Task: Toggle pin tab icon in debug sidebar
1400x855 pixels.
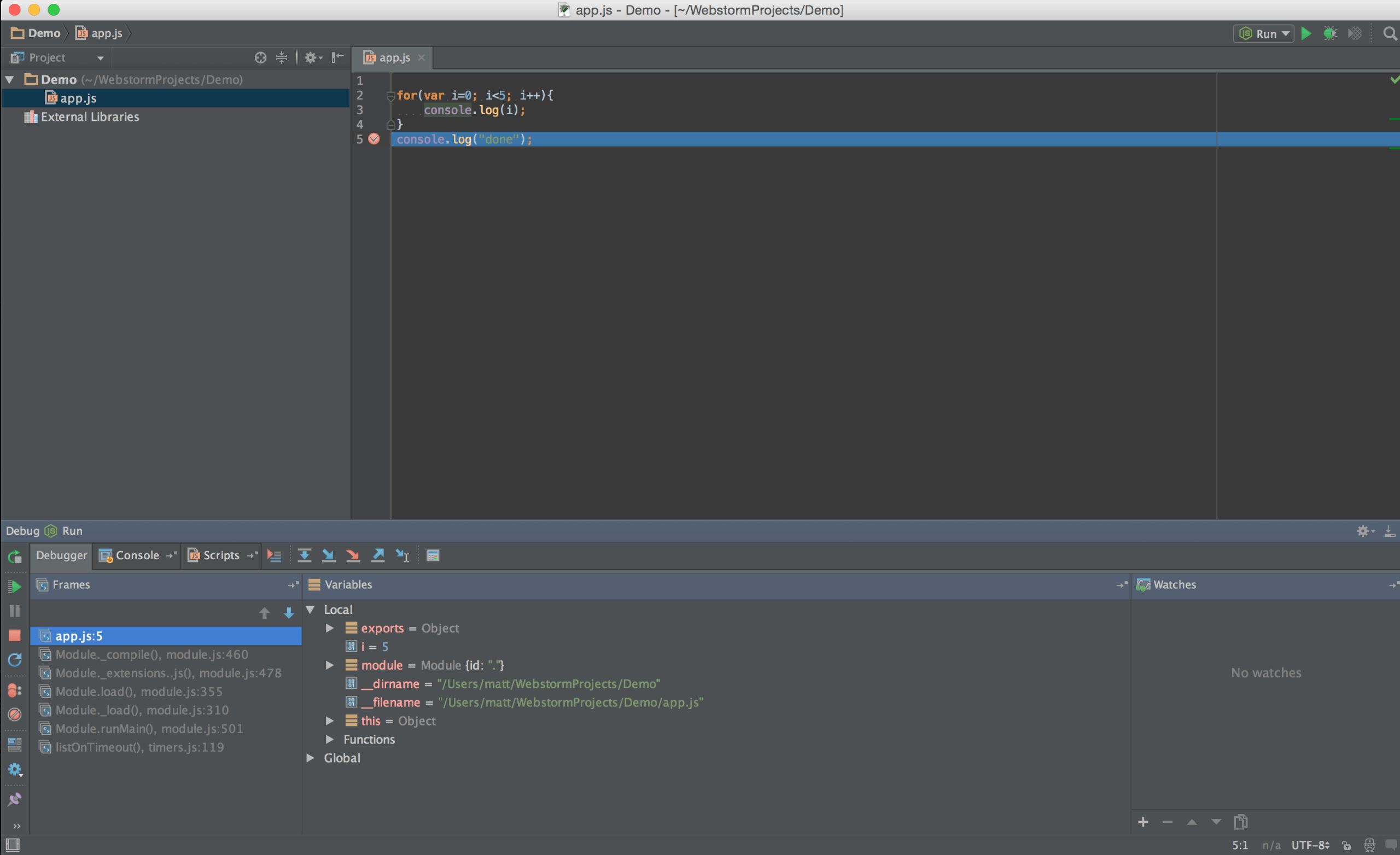Action: pyautogui.click(x=15, y=799)
